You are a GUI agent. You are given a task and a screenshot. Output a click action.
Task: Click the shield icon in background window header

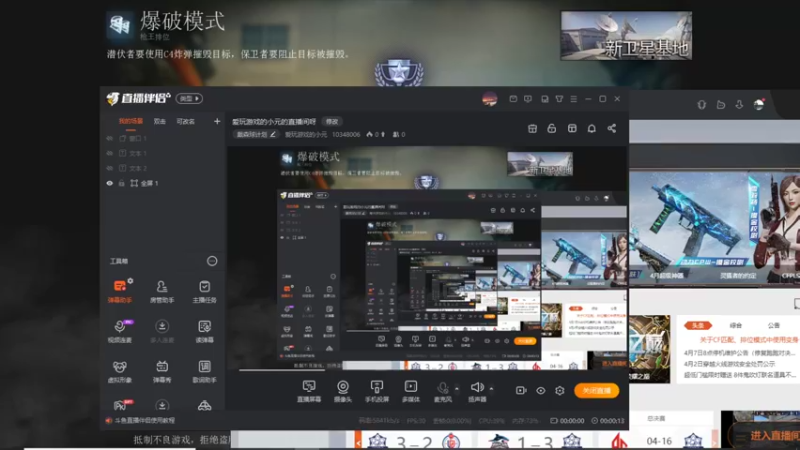pos(702,105)
